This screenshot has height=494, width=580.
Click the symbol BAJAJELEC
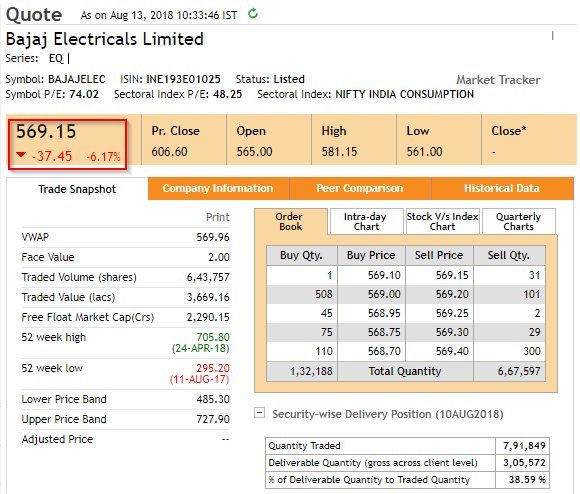tap(77, 79)
